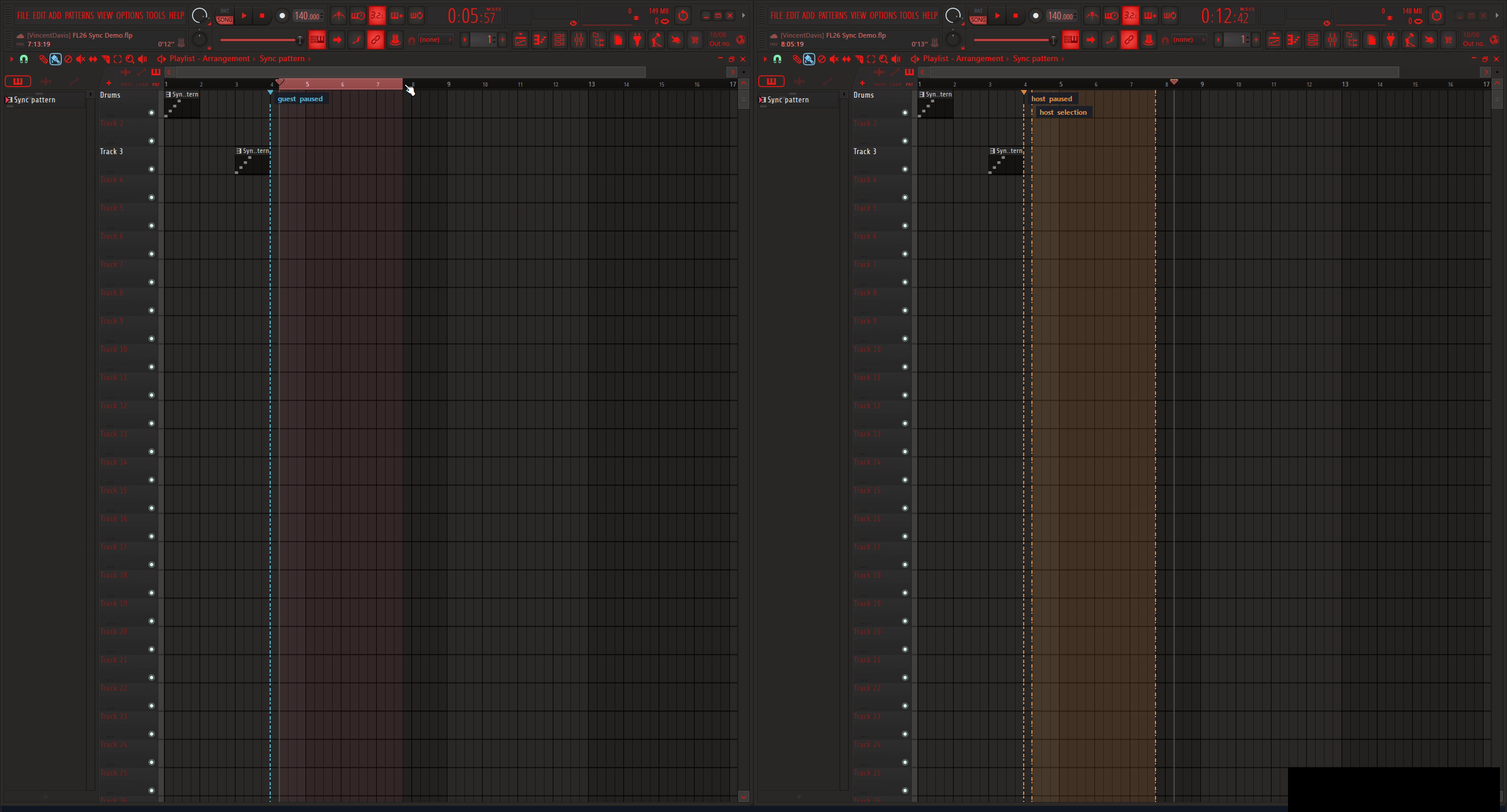Select Mute tool in right playlist toolbar
Image resolution: width=1507 pixels, height=812 pixels.
(x=834, y=59)
